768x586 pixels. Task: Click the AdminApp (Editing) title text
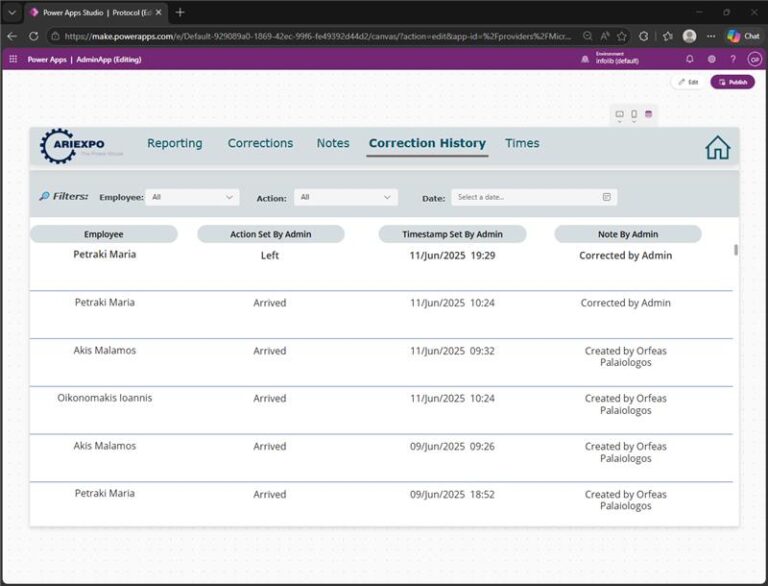click(109, 59)
